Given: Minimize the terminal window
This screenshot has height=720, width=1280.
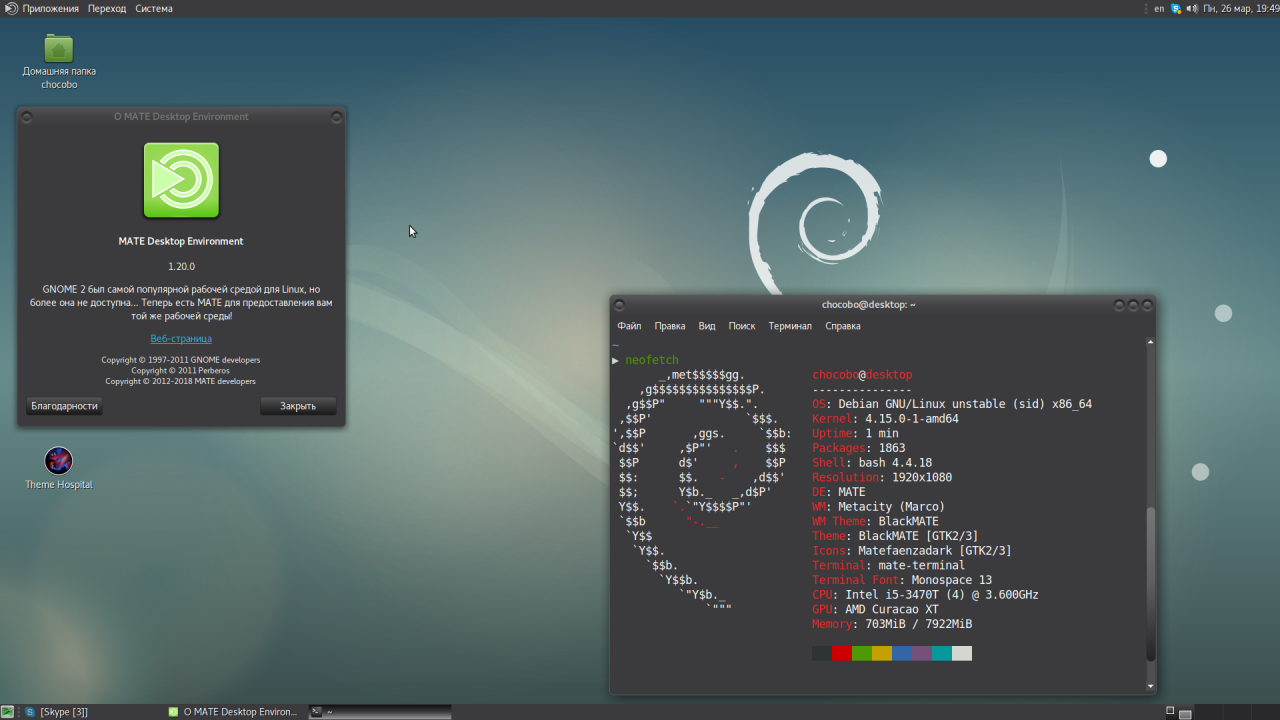Looking at the screenshot, I should [1120, 305].
